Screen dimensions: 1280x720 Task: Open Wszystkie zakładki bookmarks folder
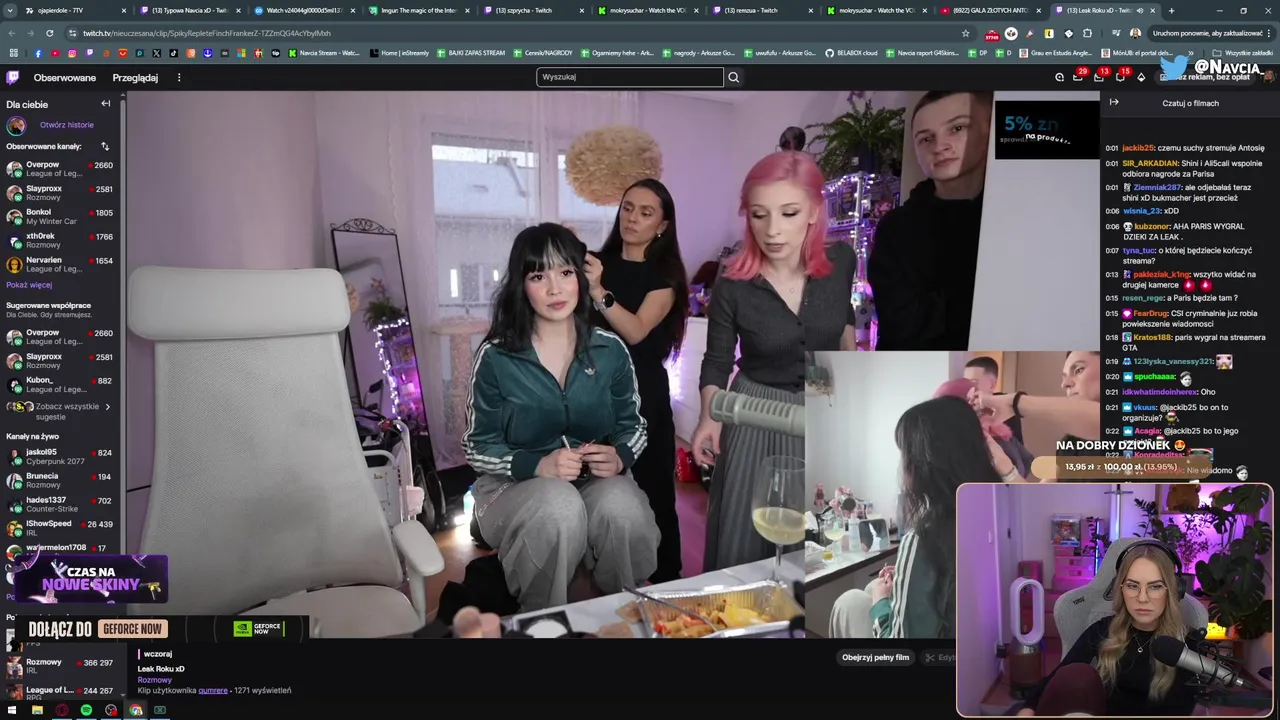1243,53
